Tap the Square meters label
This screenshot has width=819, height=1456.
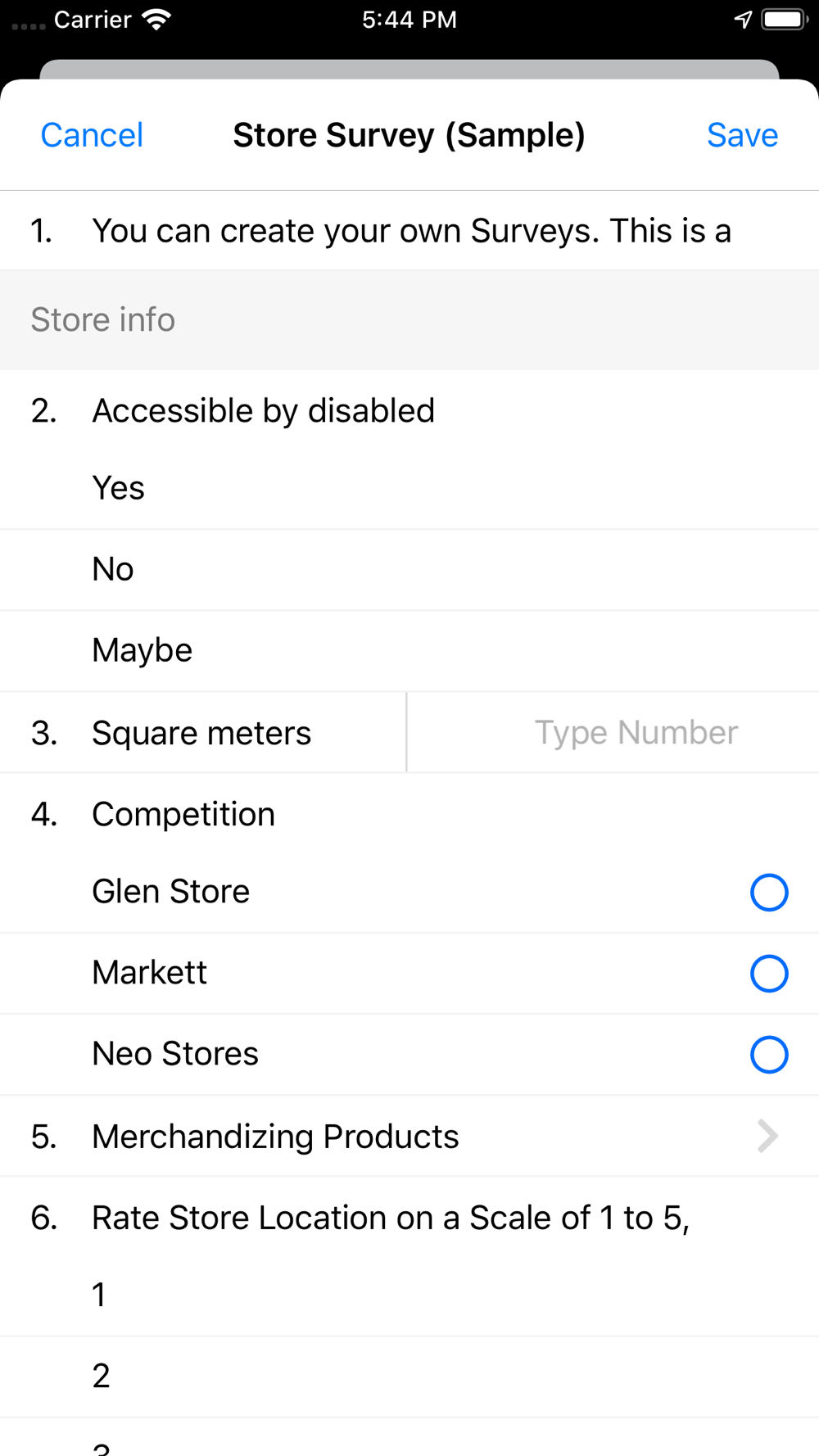(201, 733)
